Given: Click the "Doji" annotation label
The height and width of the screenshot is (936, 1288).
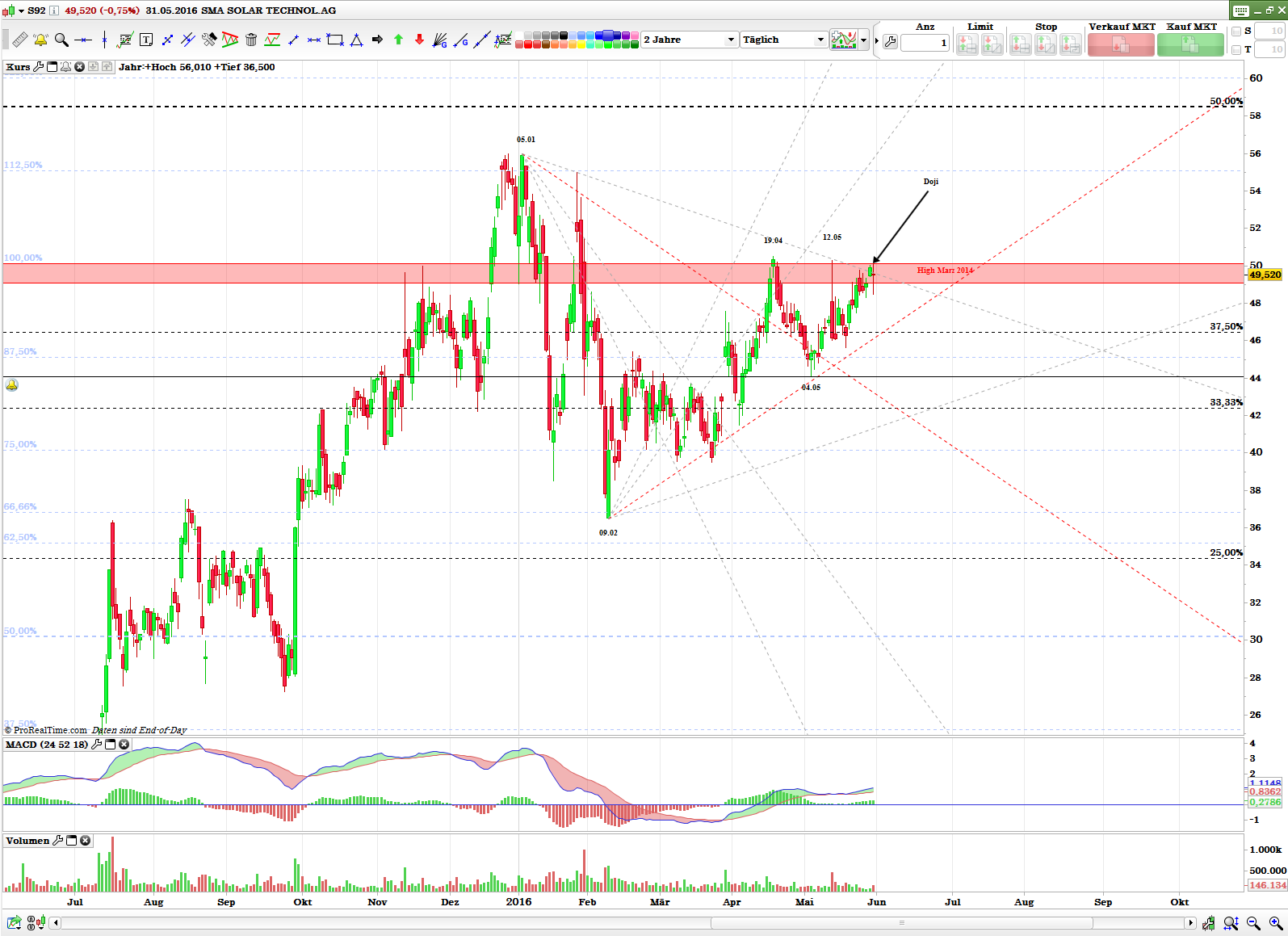Looking at the screenshot, I should (931, 182).
